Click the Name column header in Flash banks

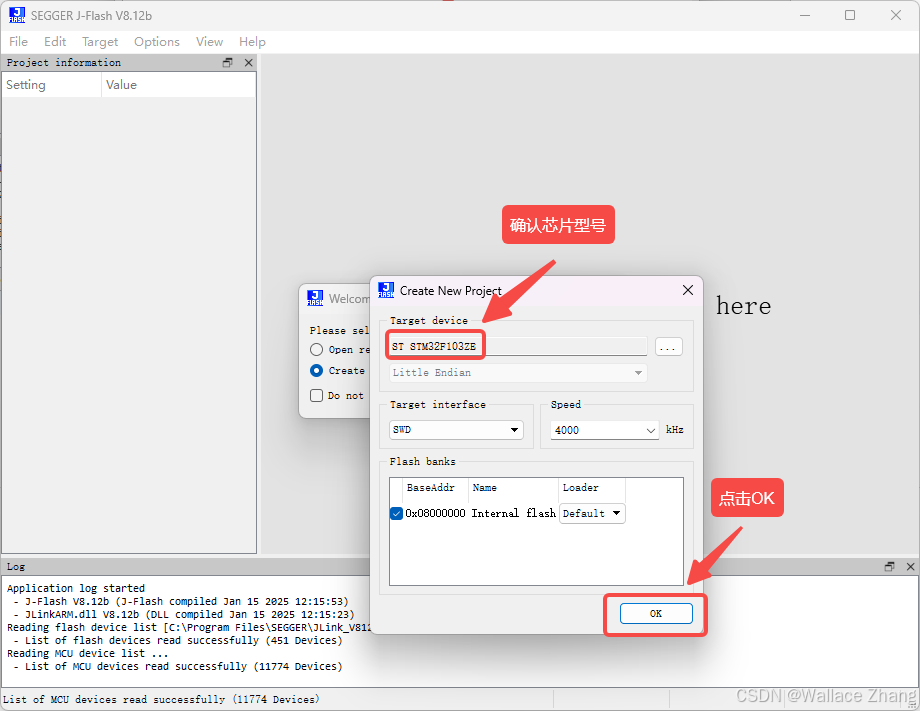pyautogui.click(x=513, y=488)
